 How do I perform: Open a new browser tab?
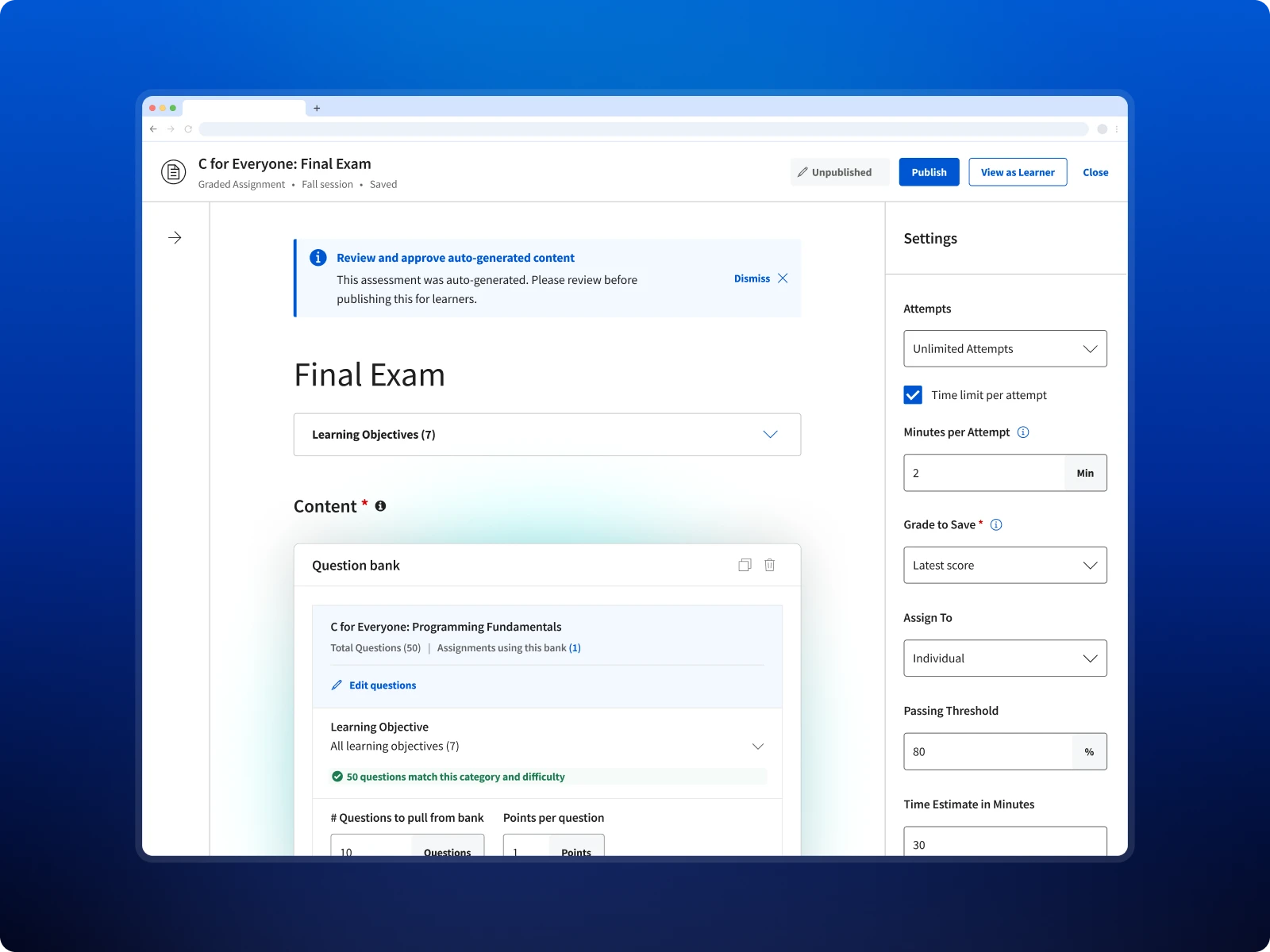(317, 108)
